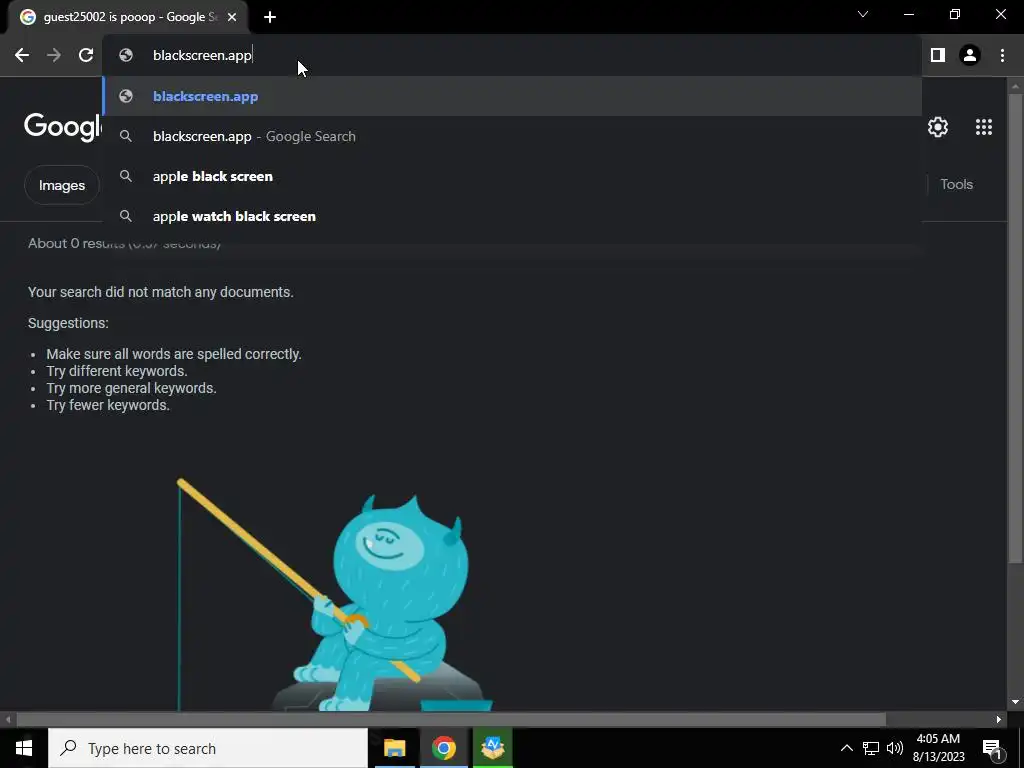Switch to Images search filter
This screenshot has width=1024, height=768.
(61, 185)
